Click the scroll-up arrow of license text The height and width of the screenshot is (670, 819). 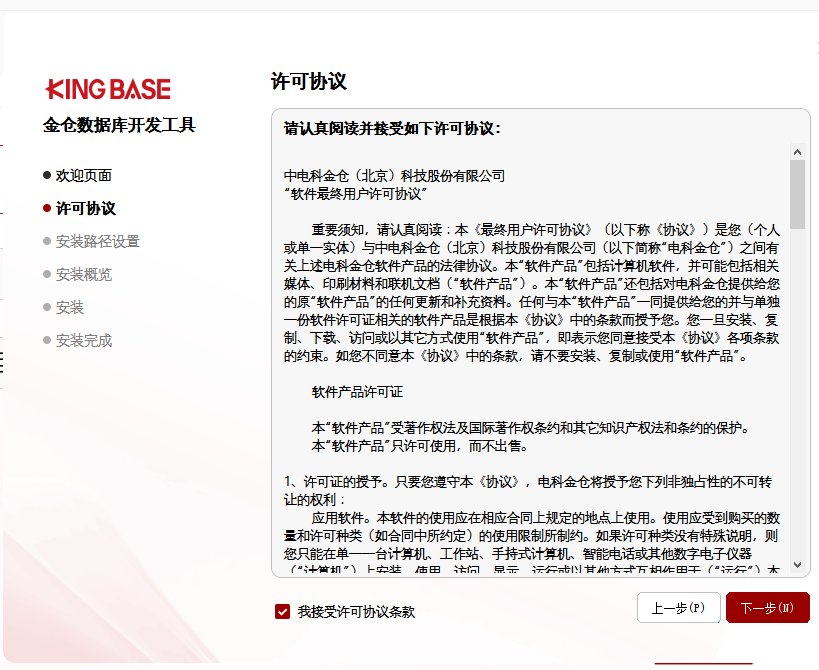pos(797,152)
